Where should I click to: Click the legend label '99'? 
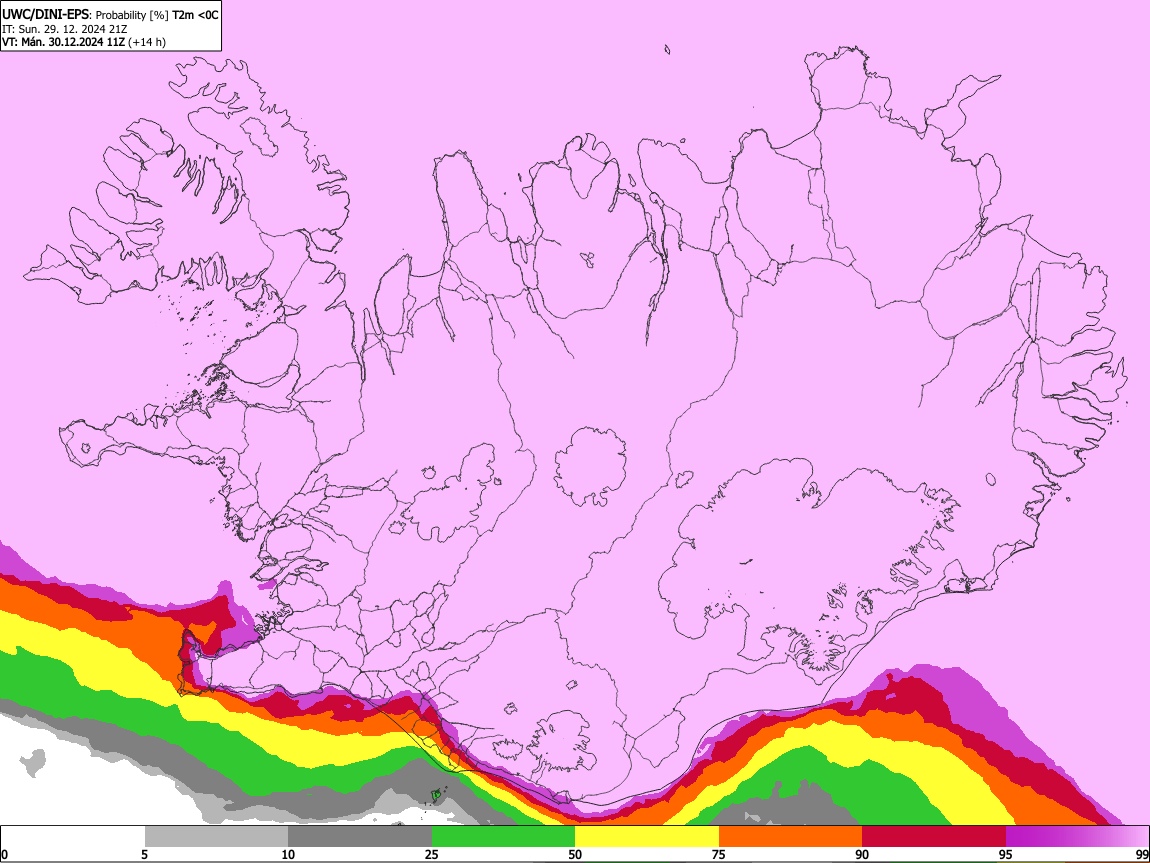click(x=1141, y=855)
